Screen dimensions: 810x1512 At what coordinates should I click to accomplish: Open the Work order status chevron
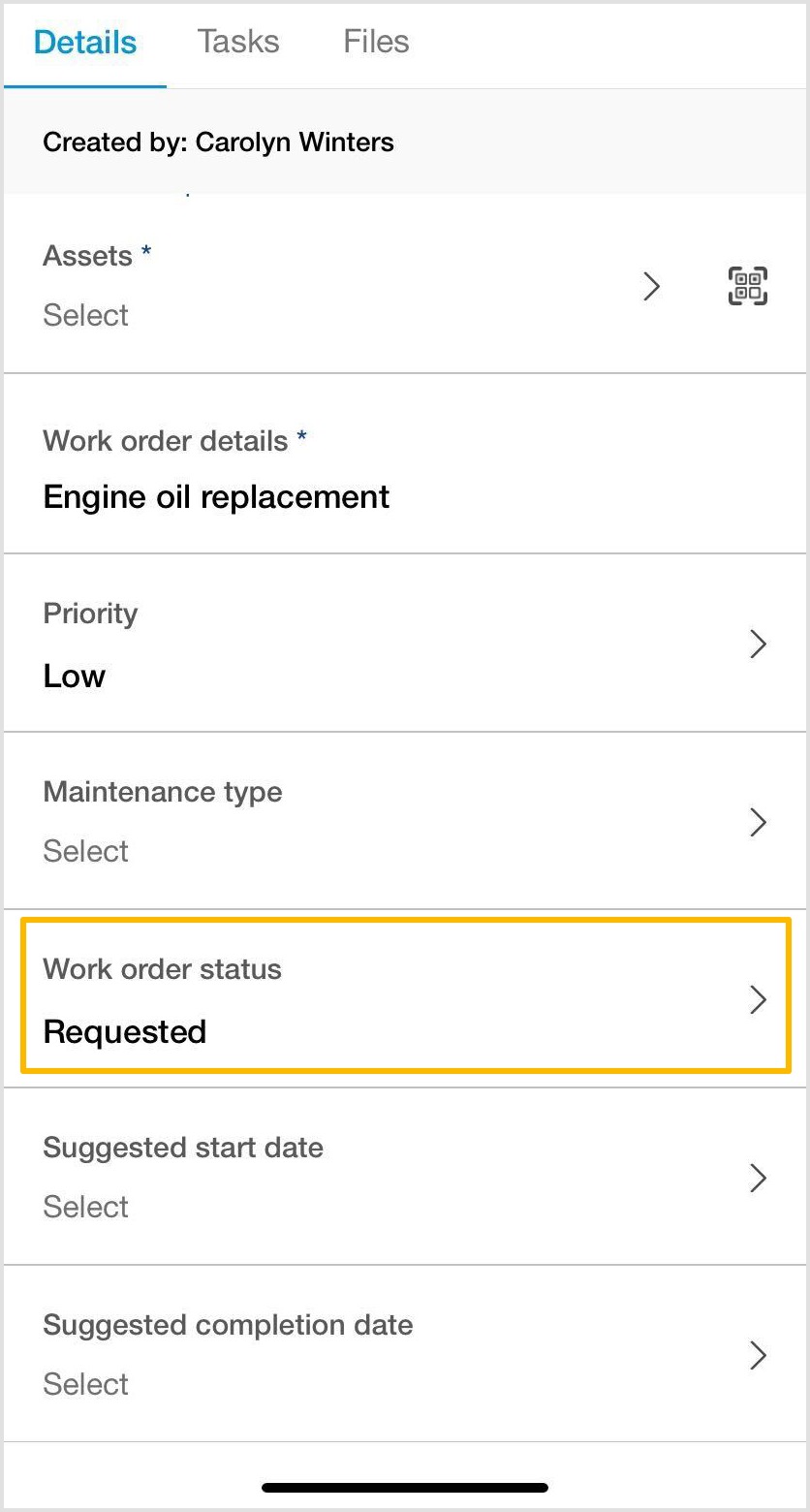point(759,999)
